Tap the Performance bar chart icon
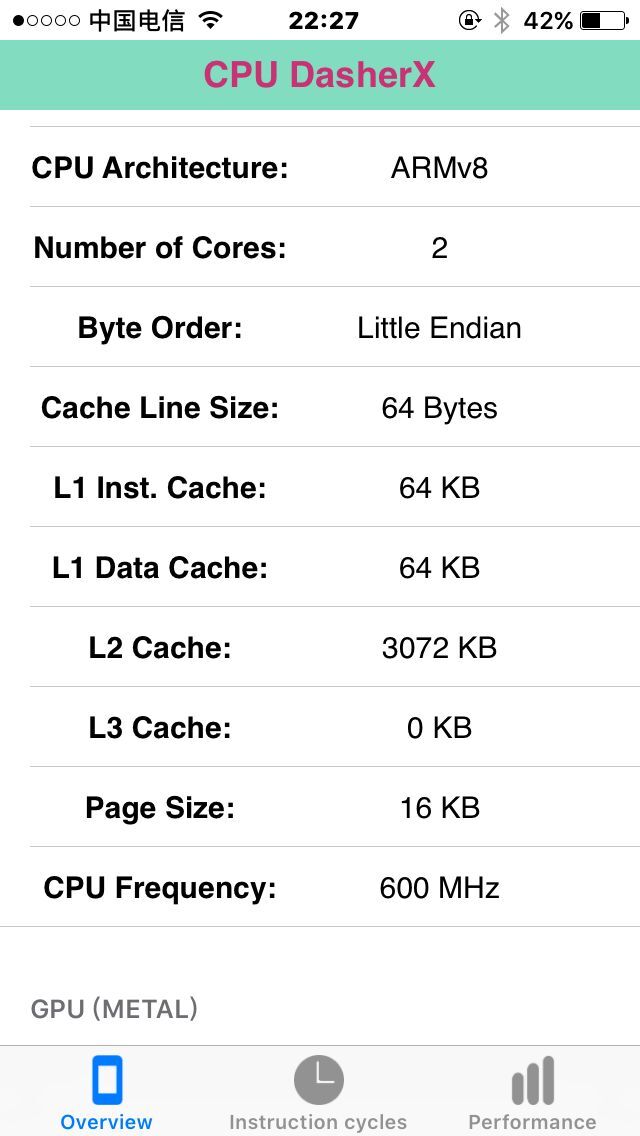This screenshot has width=640, height=1136. [x=532, y=1081]
